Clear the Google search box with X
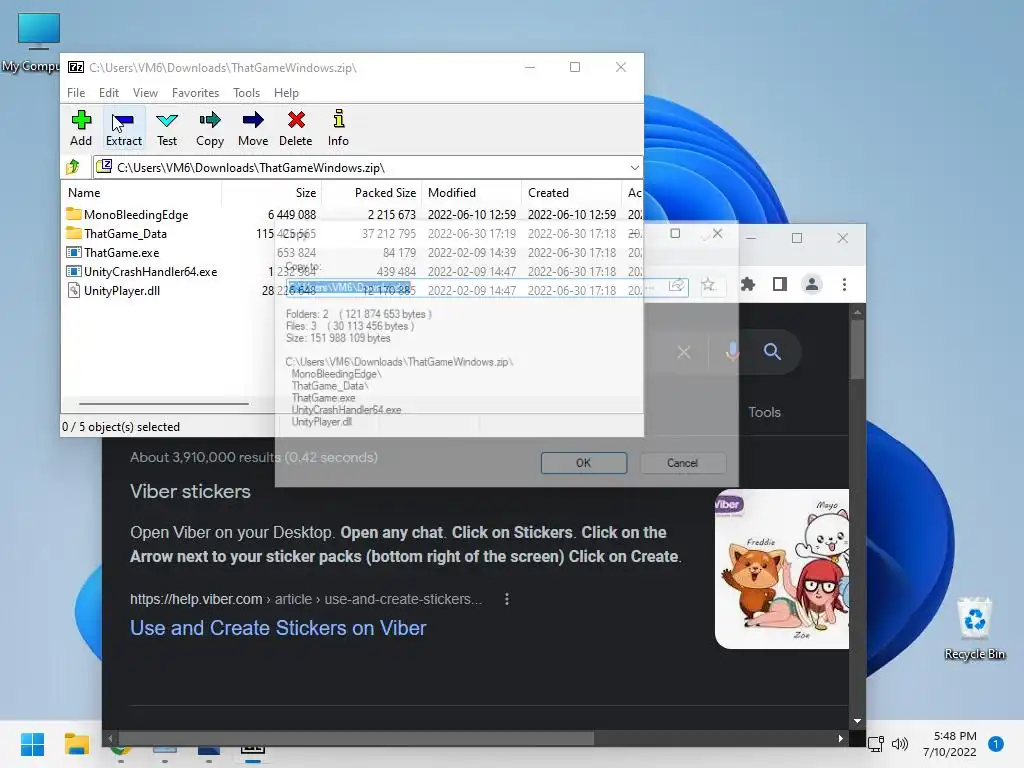This screenshot has height=768, width=1024. (x=684, y=352)
